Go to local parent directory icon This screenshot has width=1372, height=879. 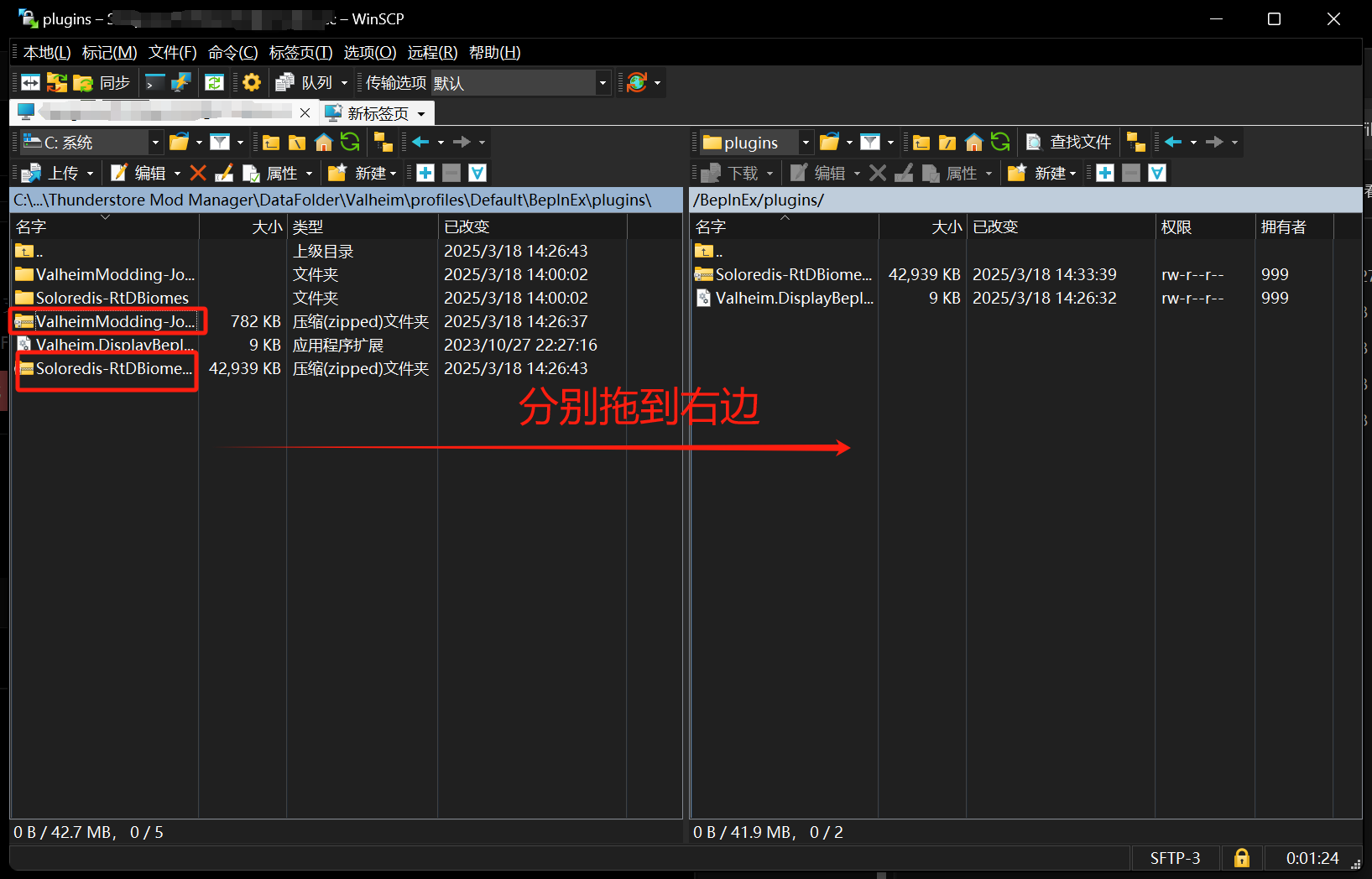[271, 143]
